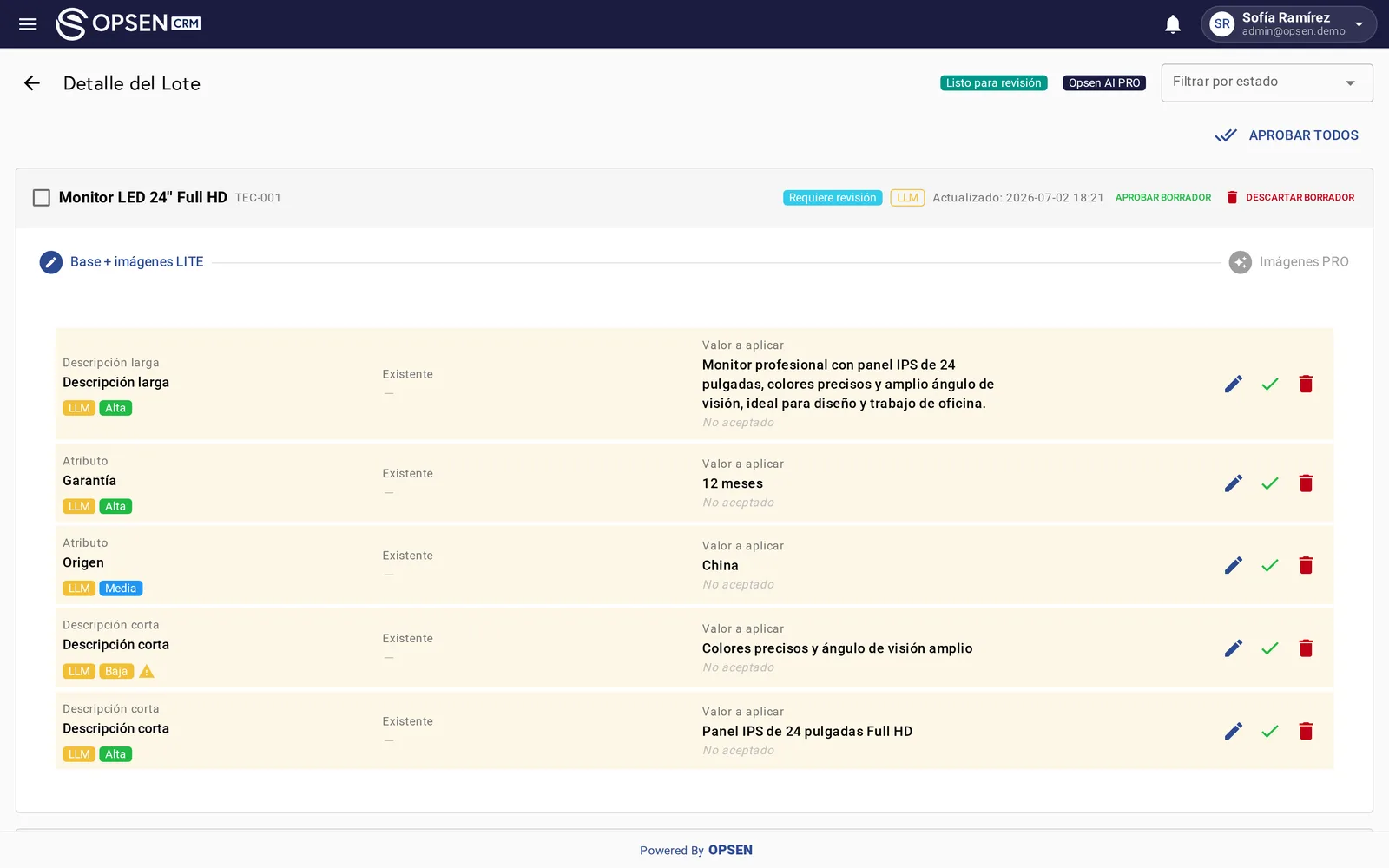This screenshot has height=868, width=1389.
Task: Accept the Garantía 12 meses value
Action: click(1270, 483)
